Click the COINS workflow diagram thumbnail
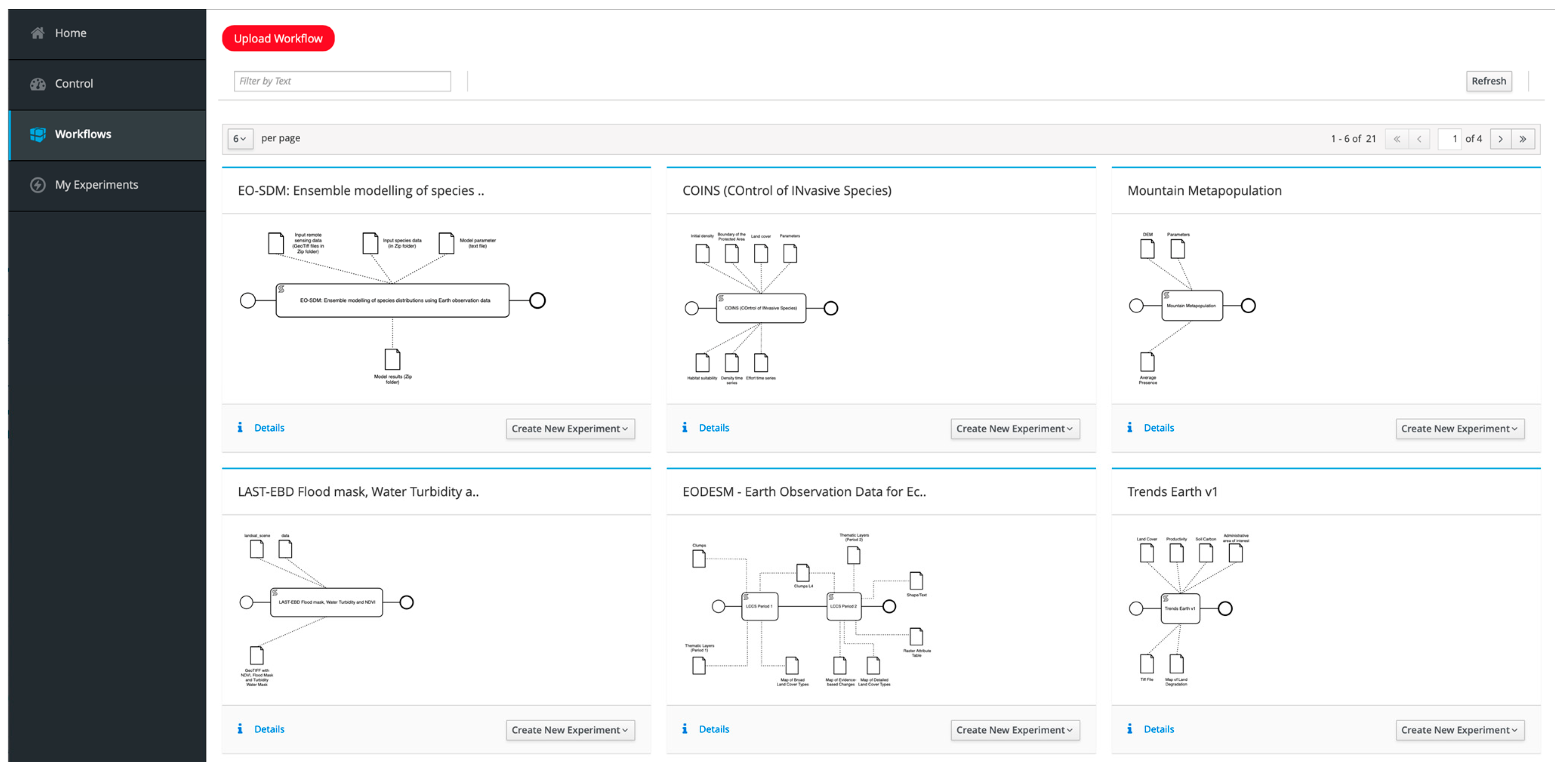1568x769 pixels. 761,309
